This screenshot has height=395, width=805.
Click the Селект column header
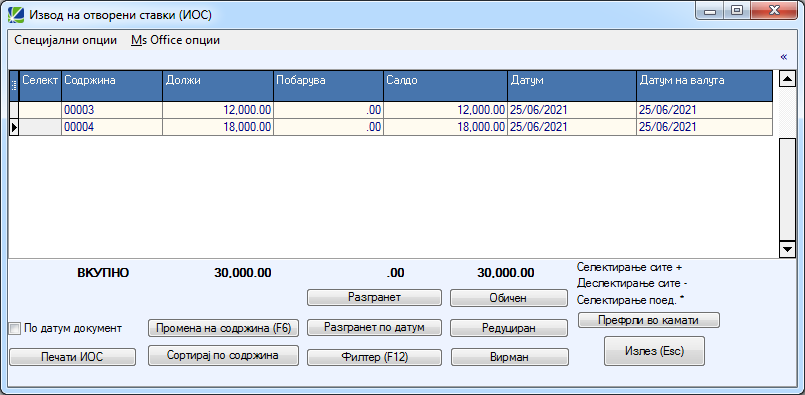click(41, 86)
